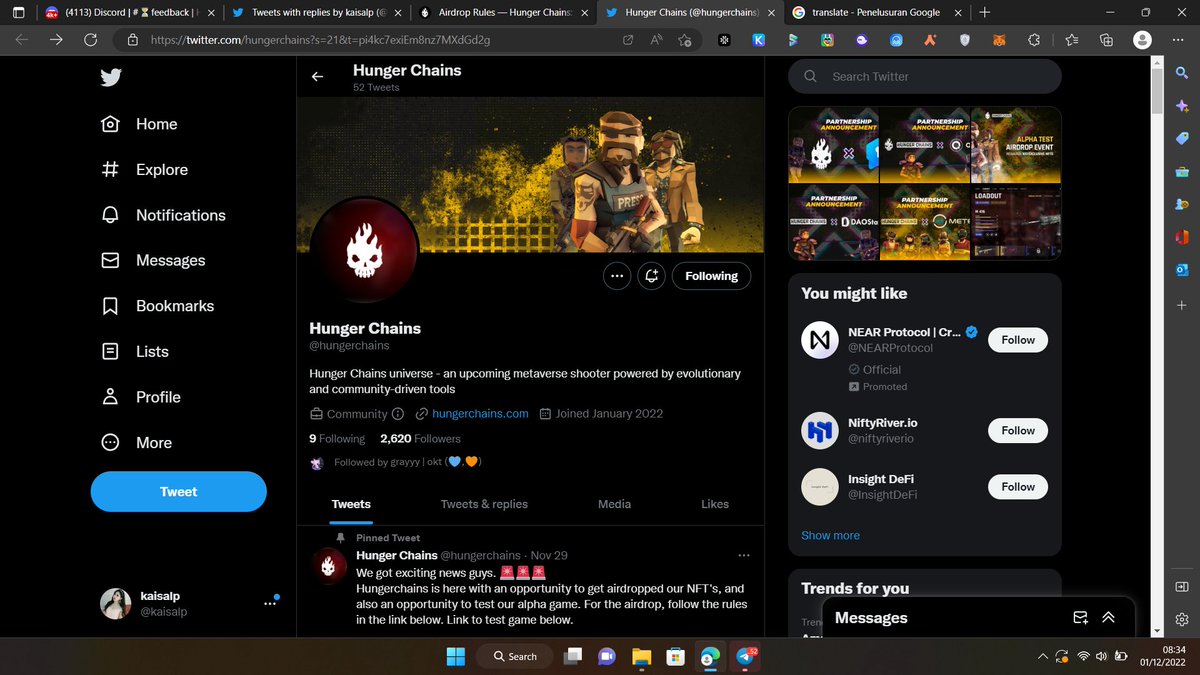Click the taskbar Search box
This screenshot has height=675, width=1200.
(513, 656)
